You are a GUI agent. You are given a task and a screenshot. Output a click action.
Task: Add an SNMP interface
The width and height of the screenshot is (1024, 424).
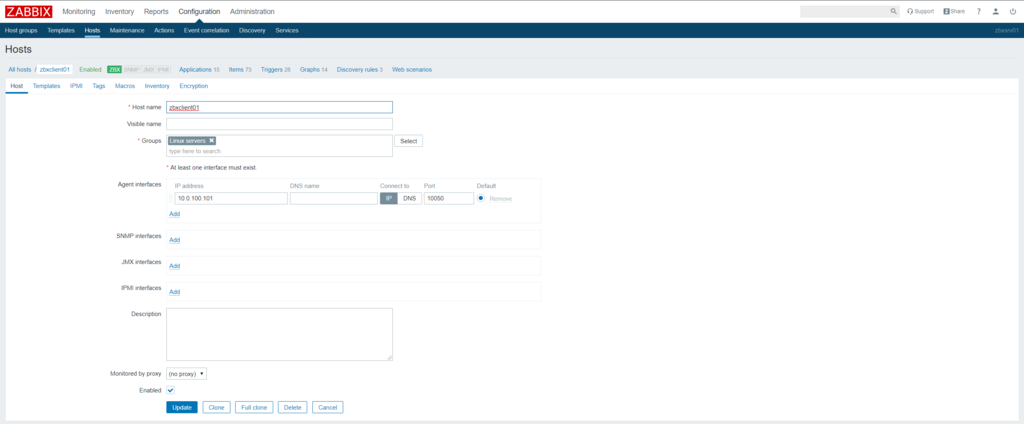(174, 240)
